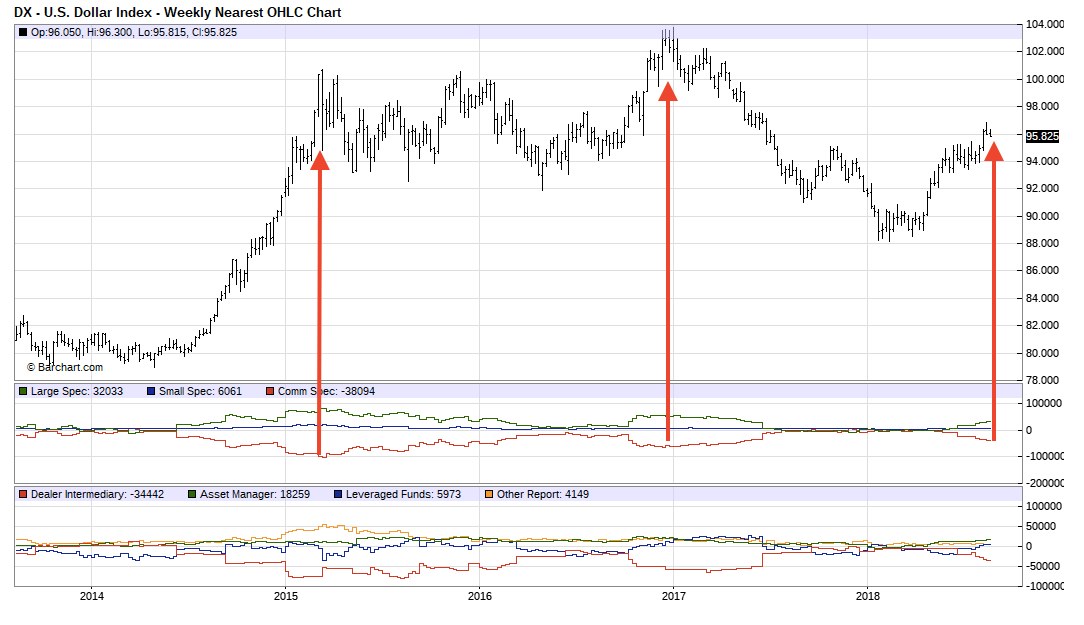Click the Small Spec blue legend swatch
The height and width of the screenshot is (625, 1084).
click(151, 391)
